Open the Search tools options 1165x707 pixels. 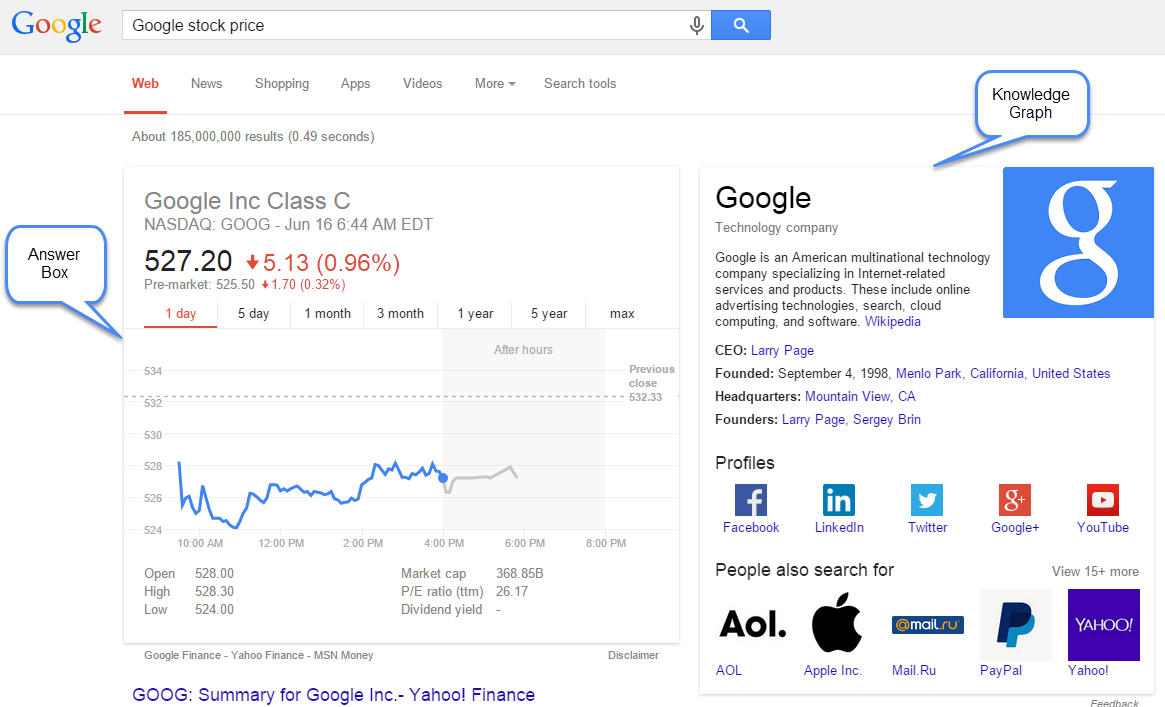point(580,84)
